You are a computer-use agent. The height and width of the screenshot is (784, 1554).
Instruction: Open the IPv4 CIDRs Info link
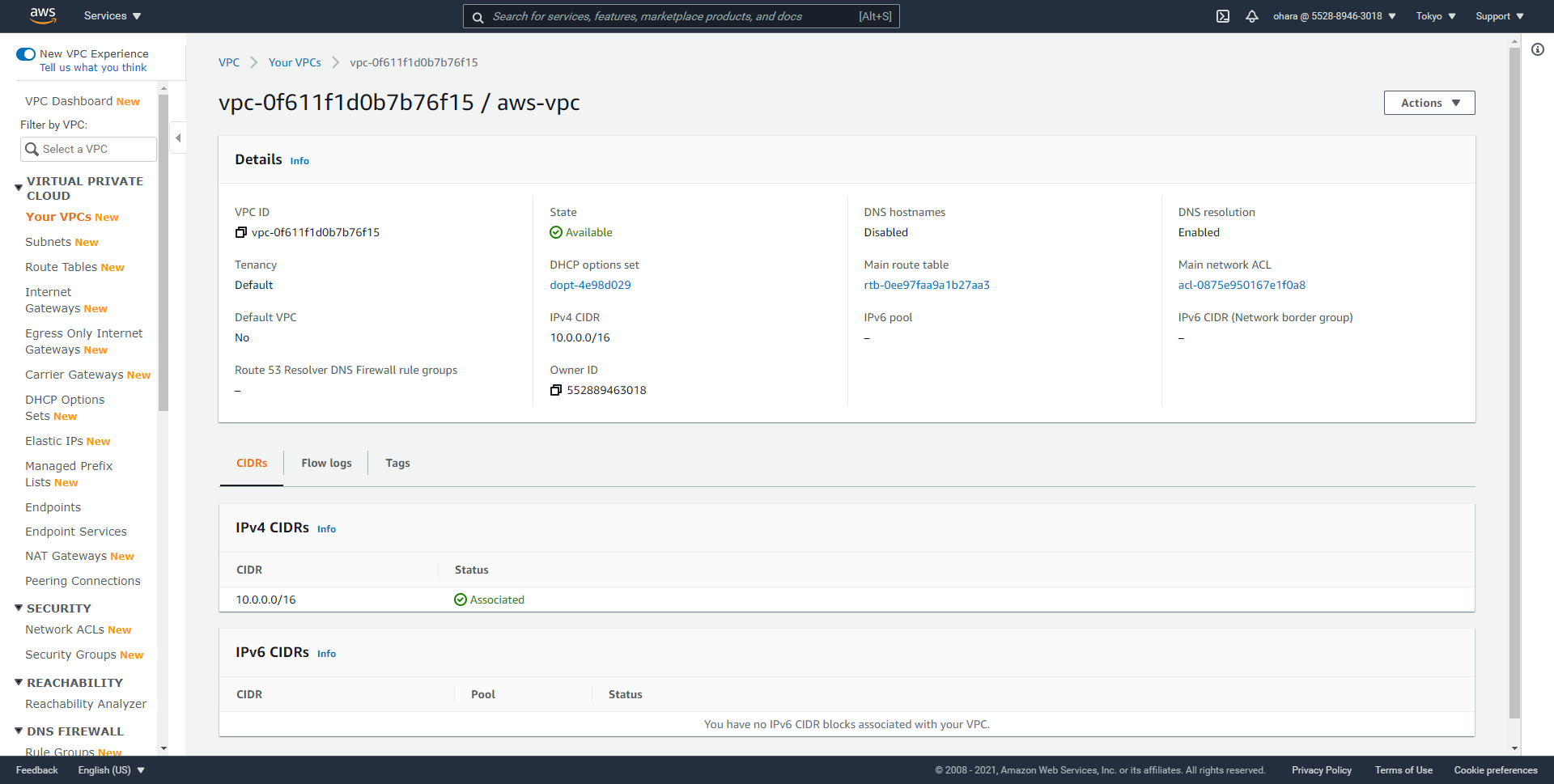(326, 529)
